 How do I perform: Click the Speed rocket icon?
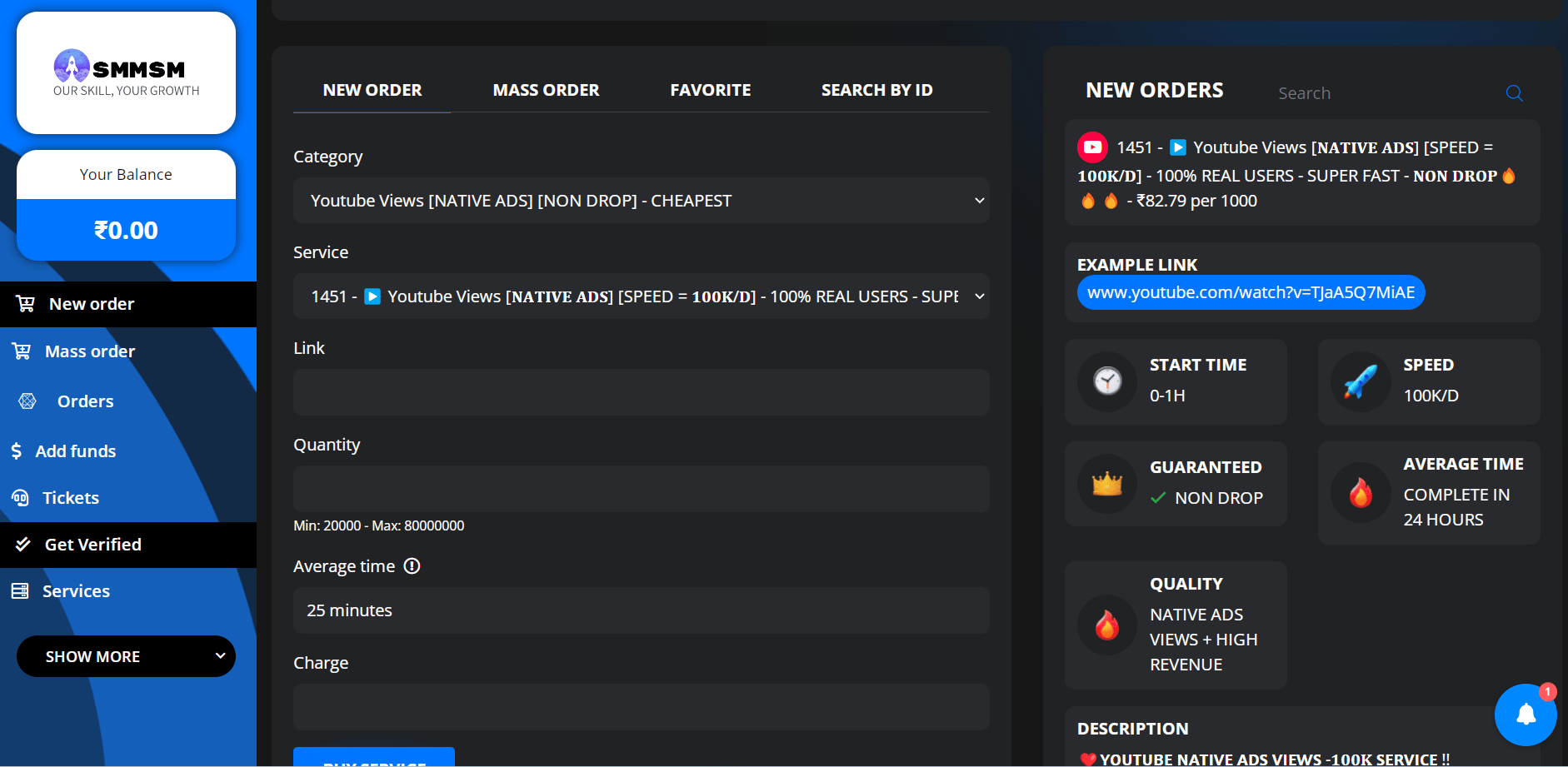pos(1361,381)
